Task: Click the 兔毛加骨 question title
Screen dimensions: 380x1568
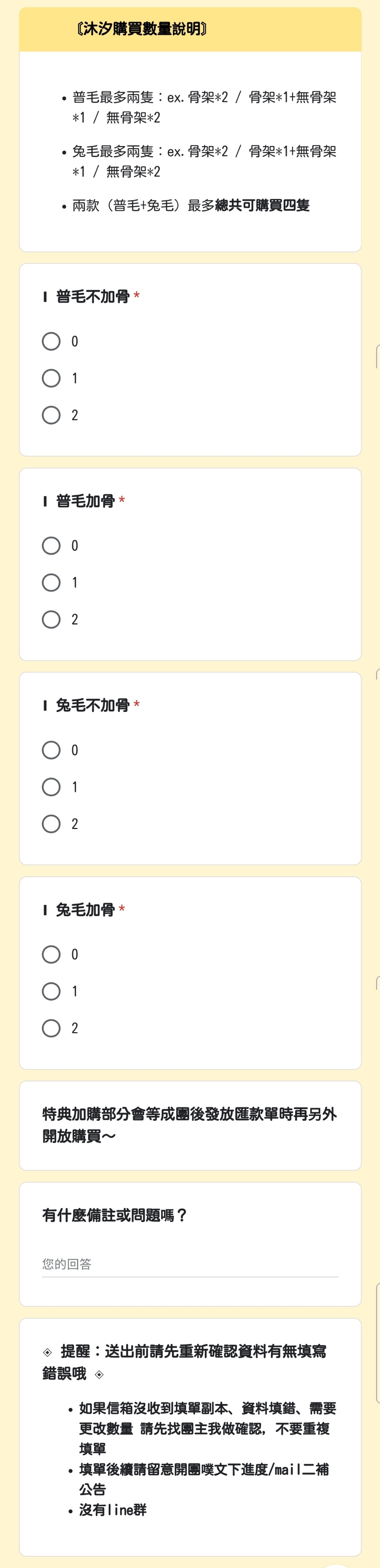Action: click(85, 910)
